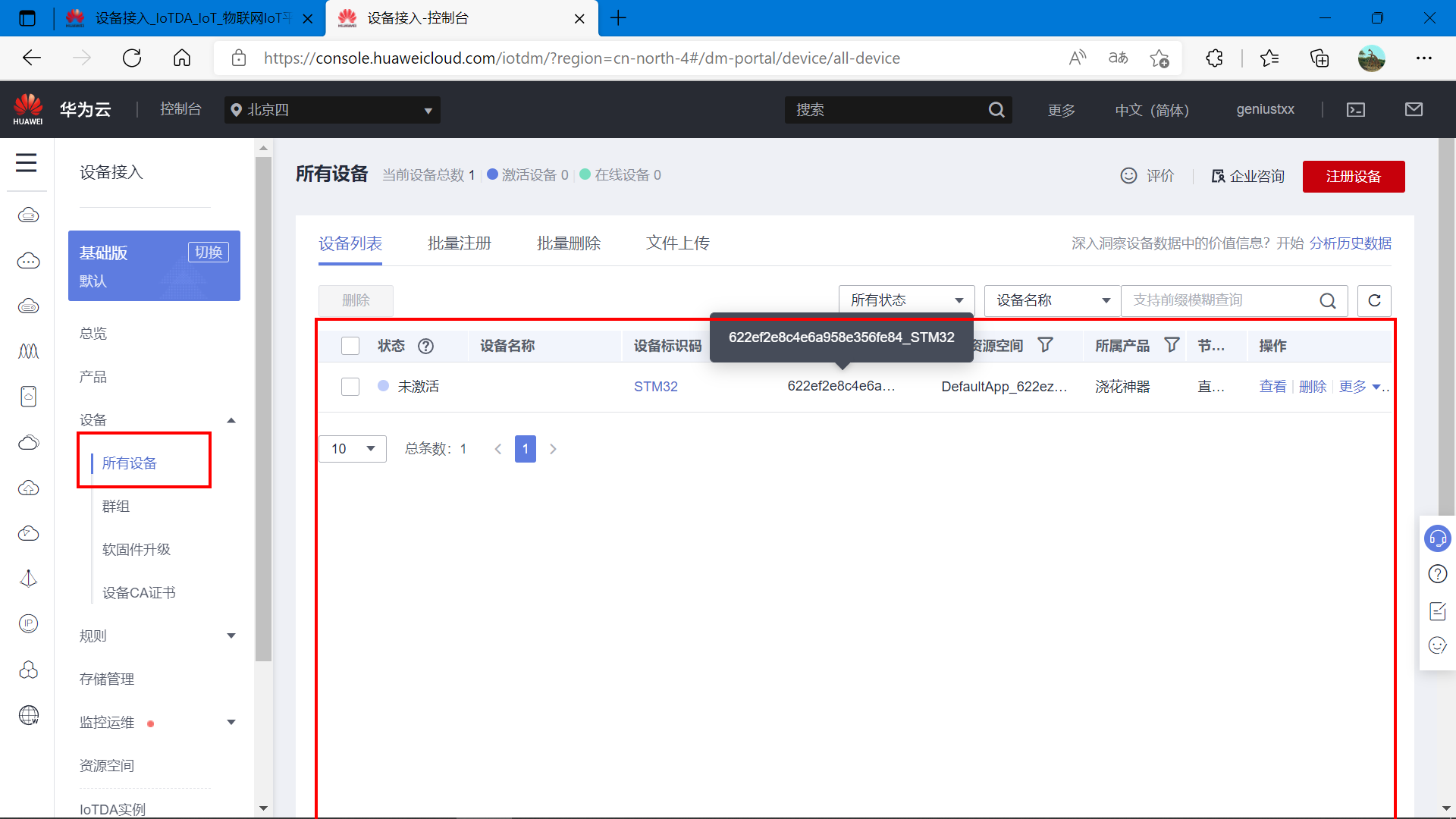This screenshot has width=1456, height=819.
Task: Open 总览 in the side menu
Action: (93, 334)
